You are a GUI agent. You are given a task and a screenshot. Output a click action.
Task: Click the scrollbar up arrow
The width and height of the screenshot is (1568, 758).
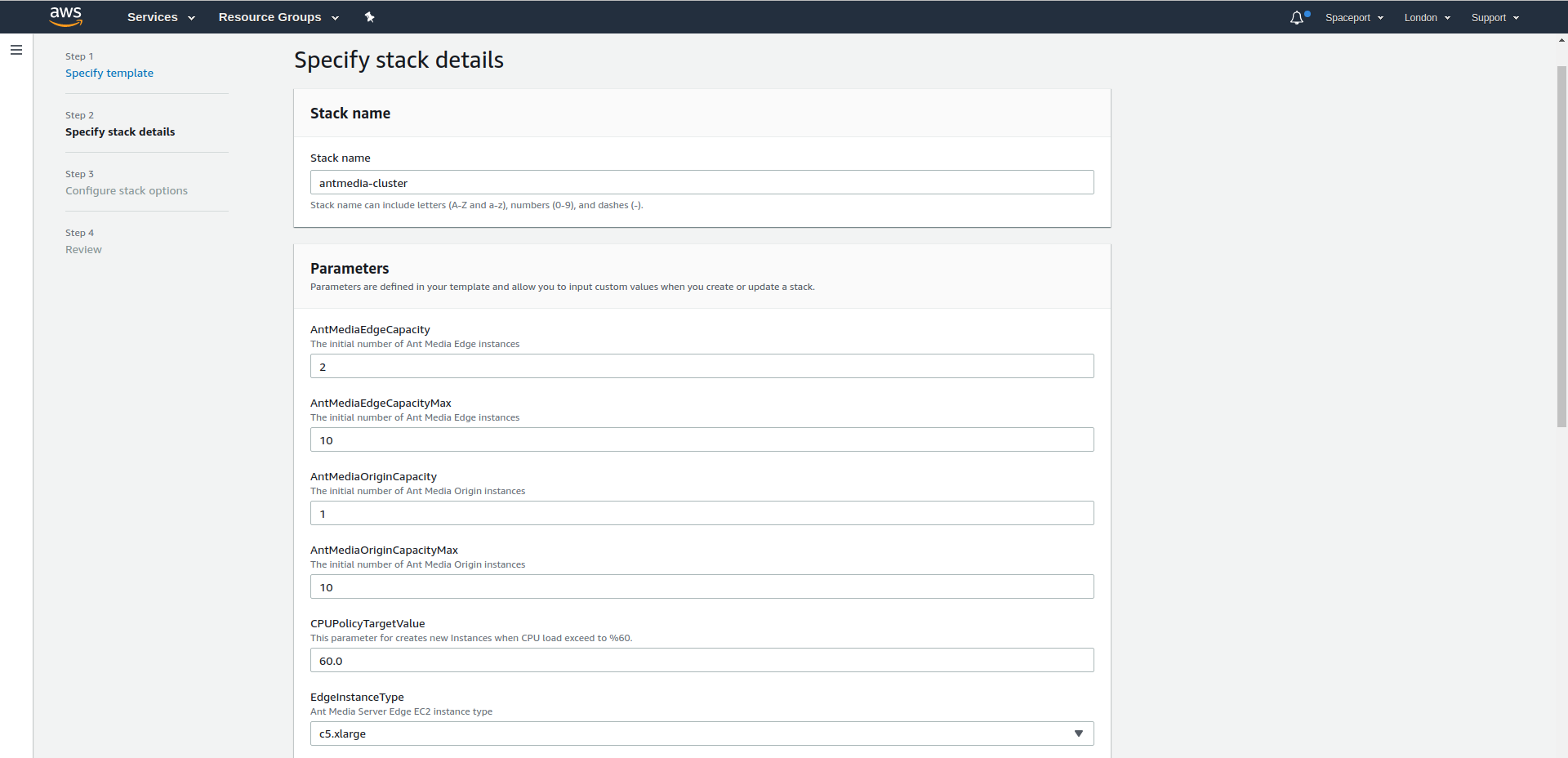[x=1561, y=40]
